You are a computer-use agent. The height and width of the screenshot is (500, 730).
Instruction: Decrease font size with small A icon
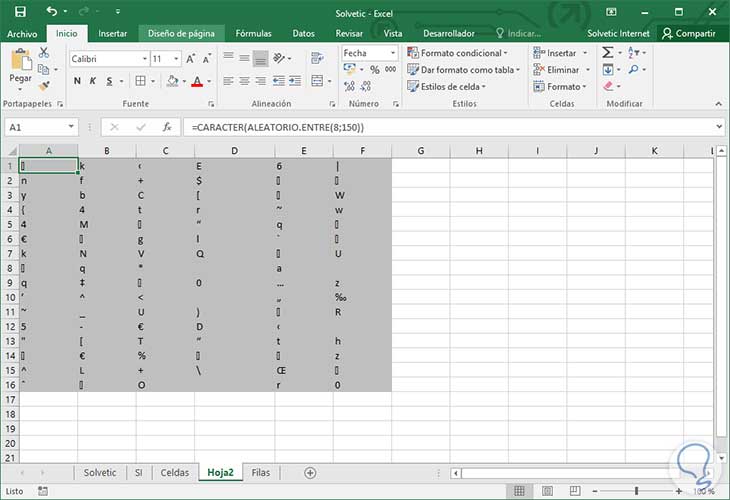[x=207, y=59]
